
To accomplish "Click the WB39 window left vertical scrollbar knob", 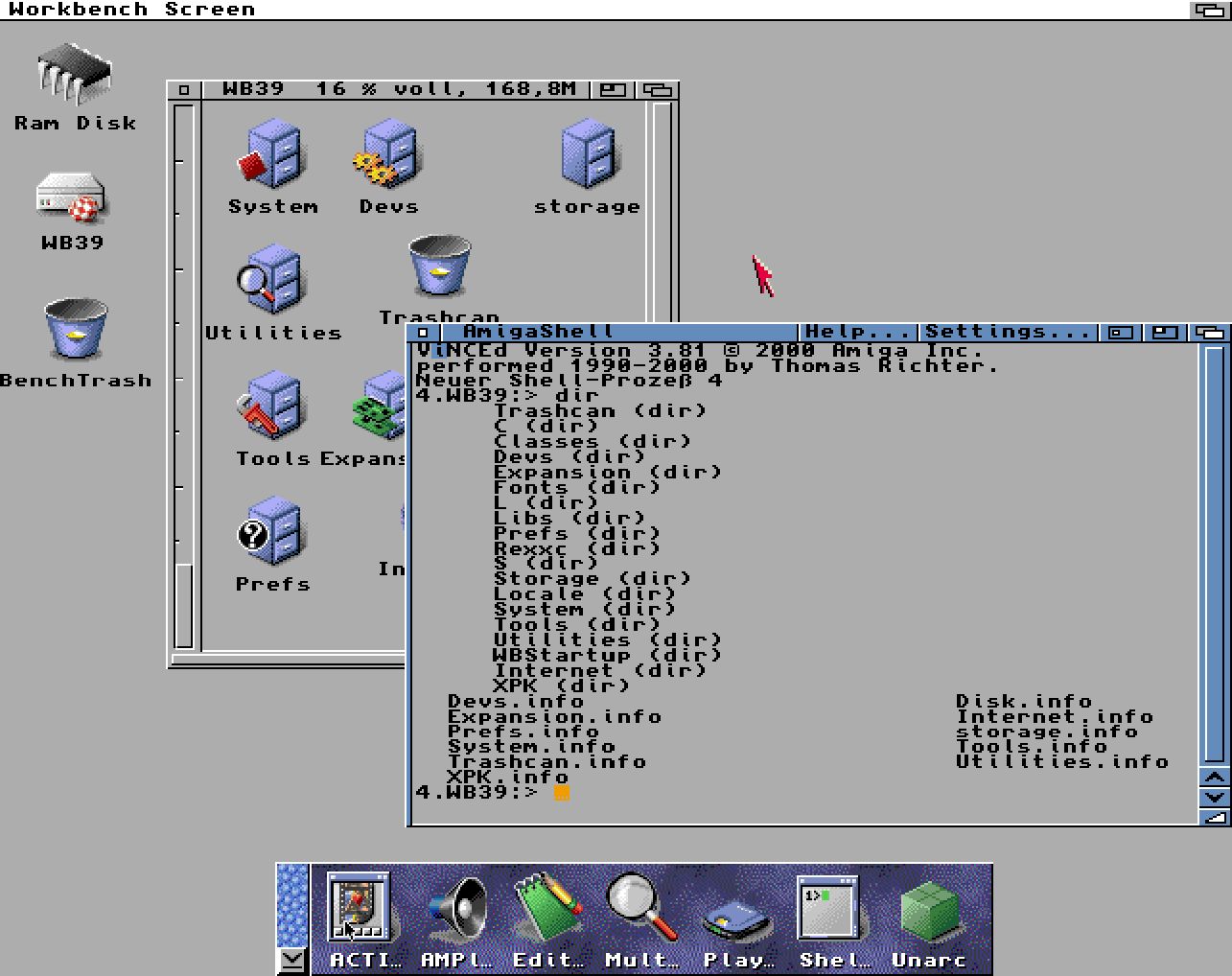I will 184,606.
